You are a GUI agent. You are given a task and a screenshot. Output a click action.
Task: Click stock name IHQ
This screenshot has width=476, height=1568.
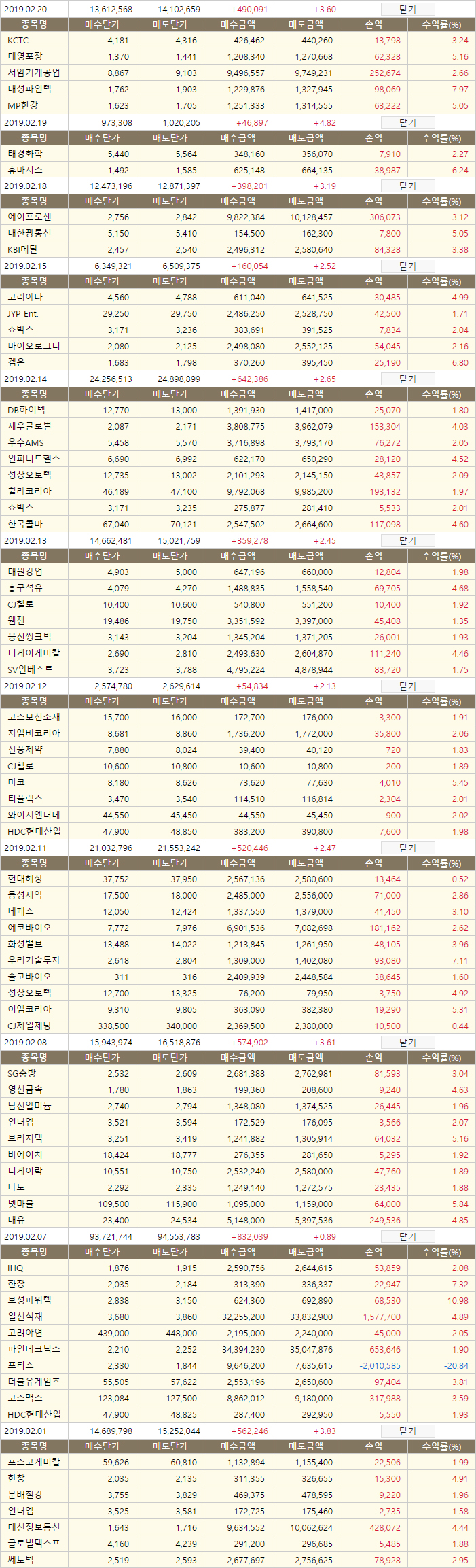[16, 1268]
